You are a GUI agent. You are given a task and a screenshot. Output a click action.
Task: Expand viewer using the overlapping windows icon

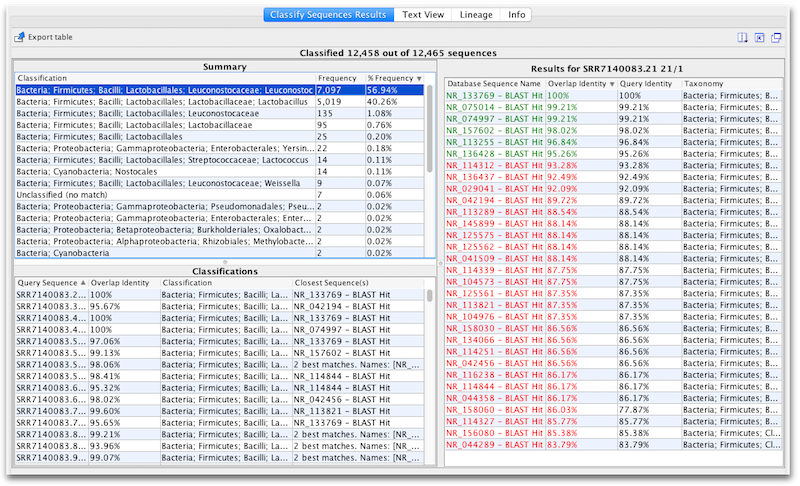(777, 38)
